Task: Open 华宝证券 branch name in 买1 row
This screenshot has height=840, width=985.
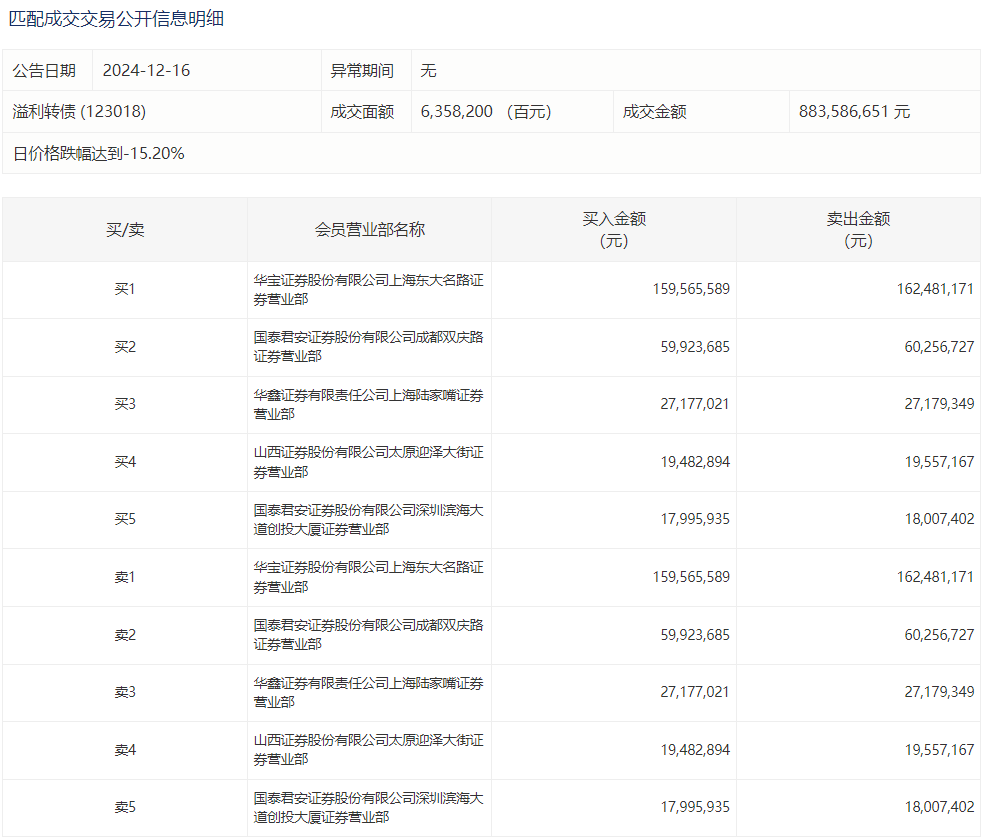Action: pyautogui.click(x=368, y=290)
